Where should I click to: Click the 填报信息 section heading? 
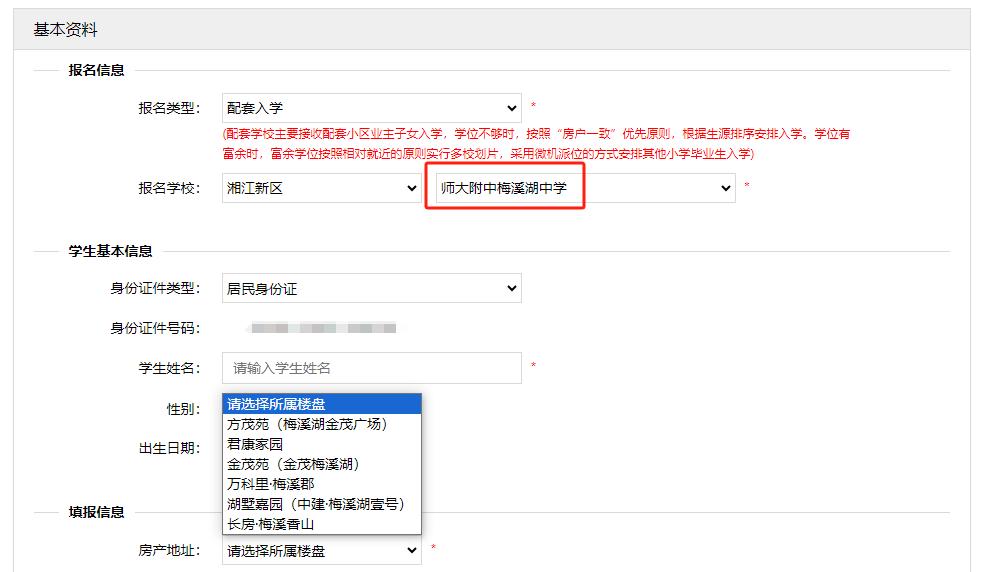click(96, 512)
